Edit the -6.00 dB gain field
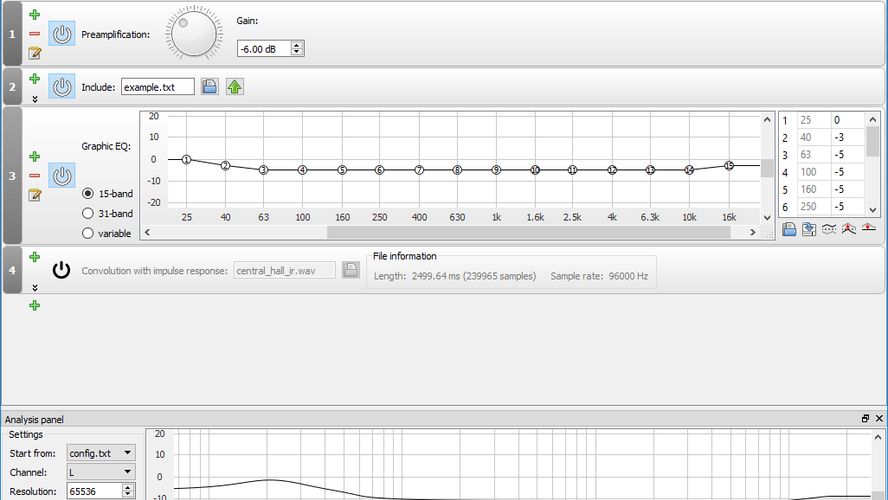Screen dimensions: 888x500 click(x=264, y=49)
